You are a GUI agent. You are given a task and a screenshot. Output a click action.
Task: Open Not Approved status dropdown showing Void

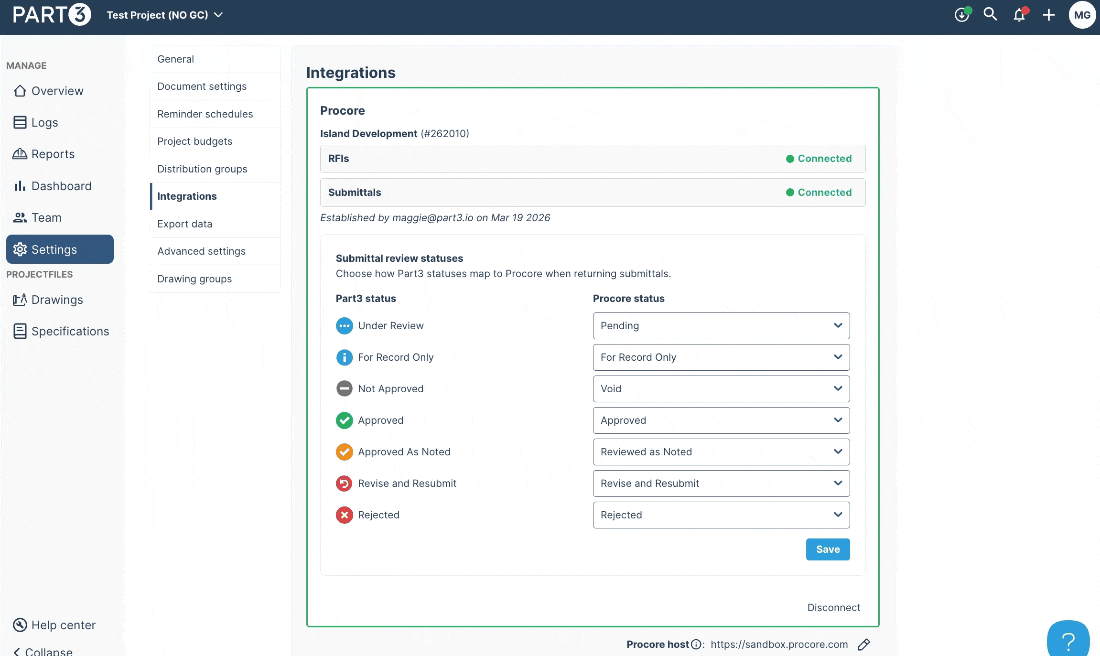tap(721, 389)
